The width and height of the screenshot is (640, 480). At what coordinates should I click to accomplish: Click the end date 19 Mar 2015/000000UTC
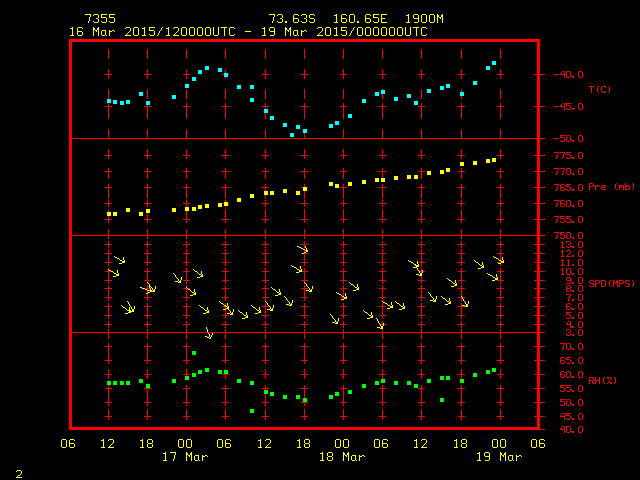tap(344, 32)
